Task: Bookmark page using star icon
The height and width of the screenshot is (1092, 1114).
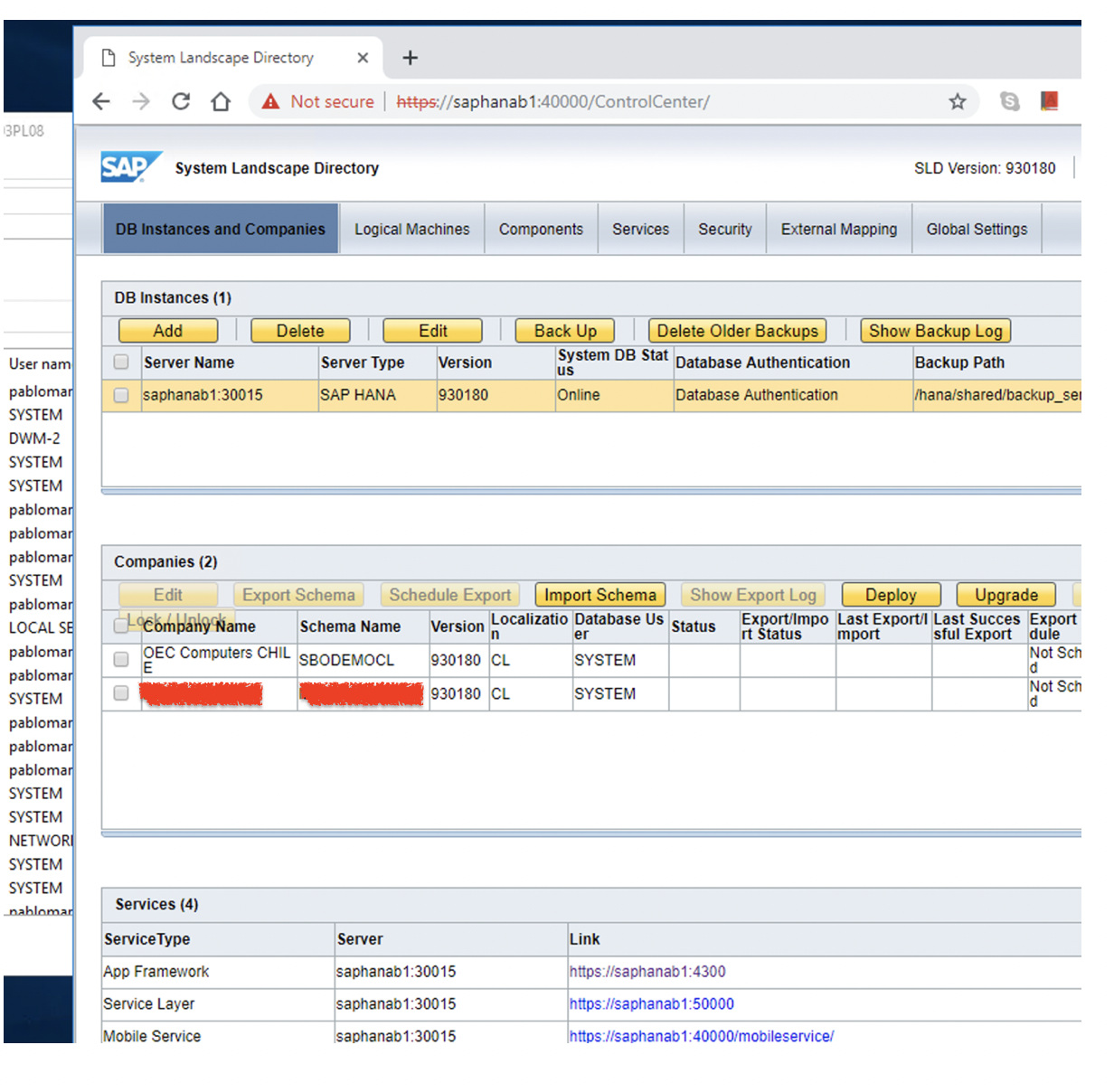Action: click(x=957, y=102)
